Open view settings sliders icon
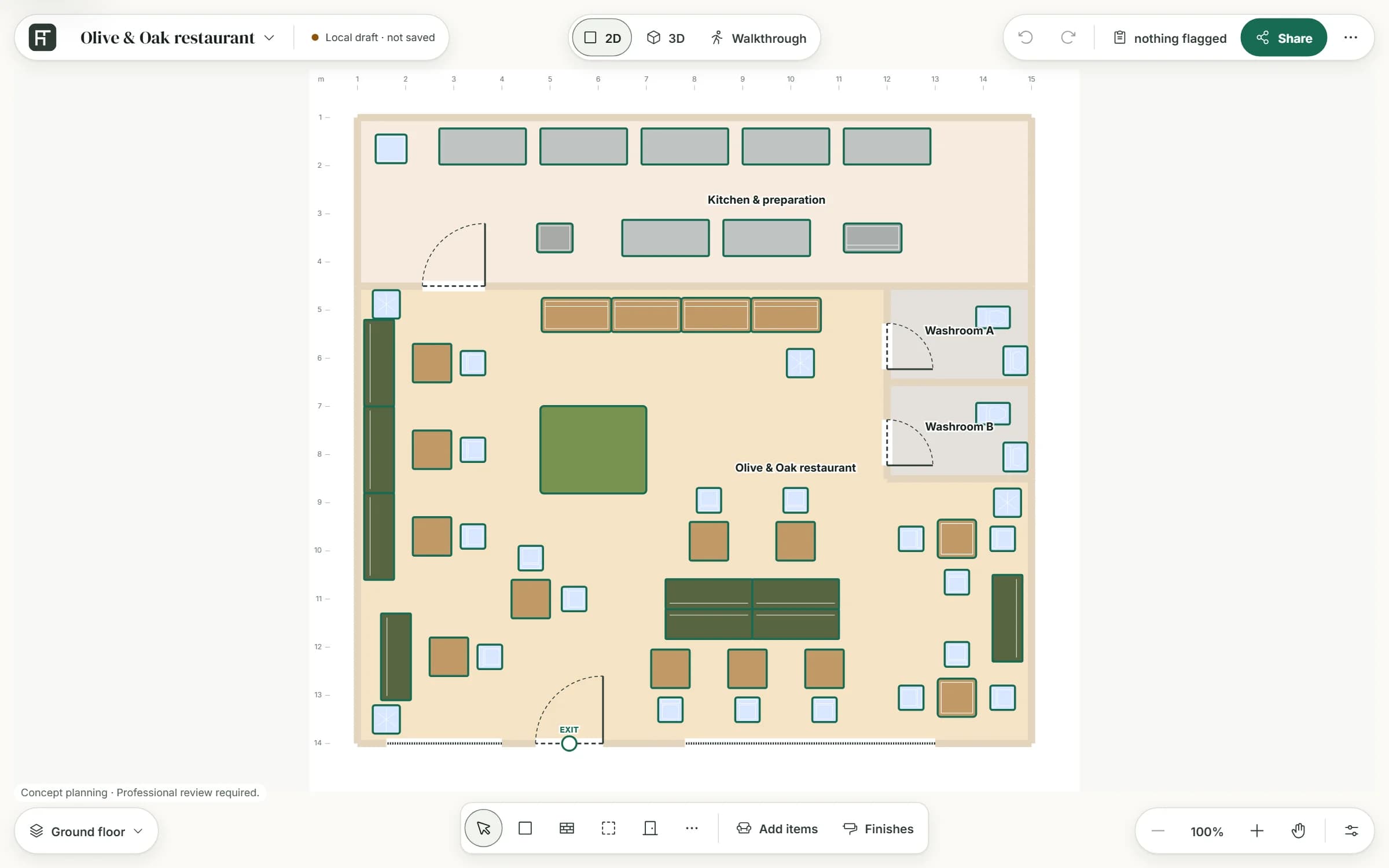Image resolution: width=1389 pixels, height=868 pixels. click(1351, 831)
